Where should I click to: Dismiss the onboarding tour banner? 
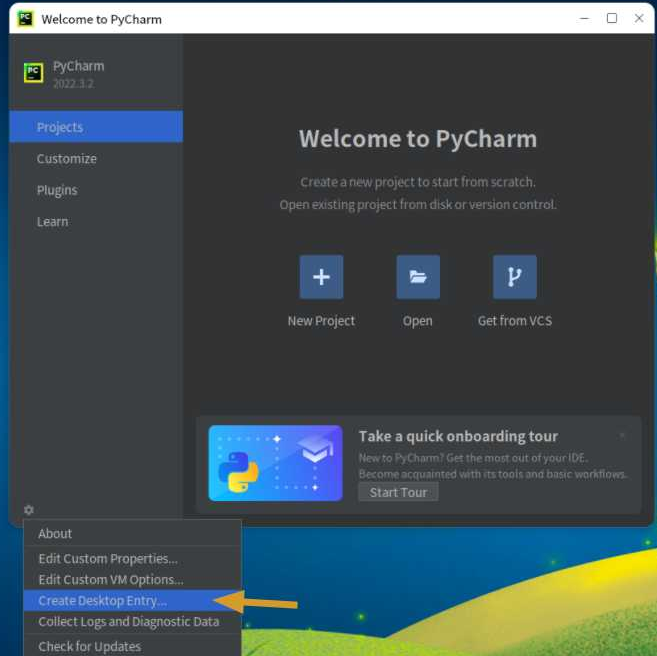point(622,436)
